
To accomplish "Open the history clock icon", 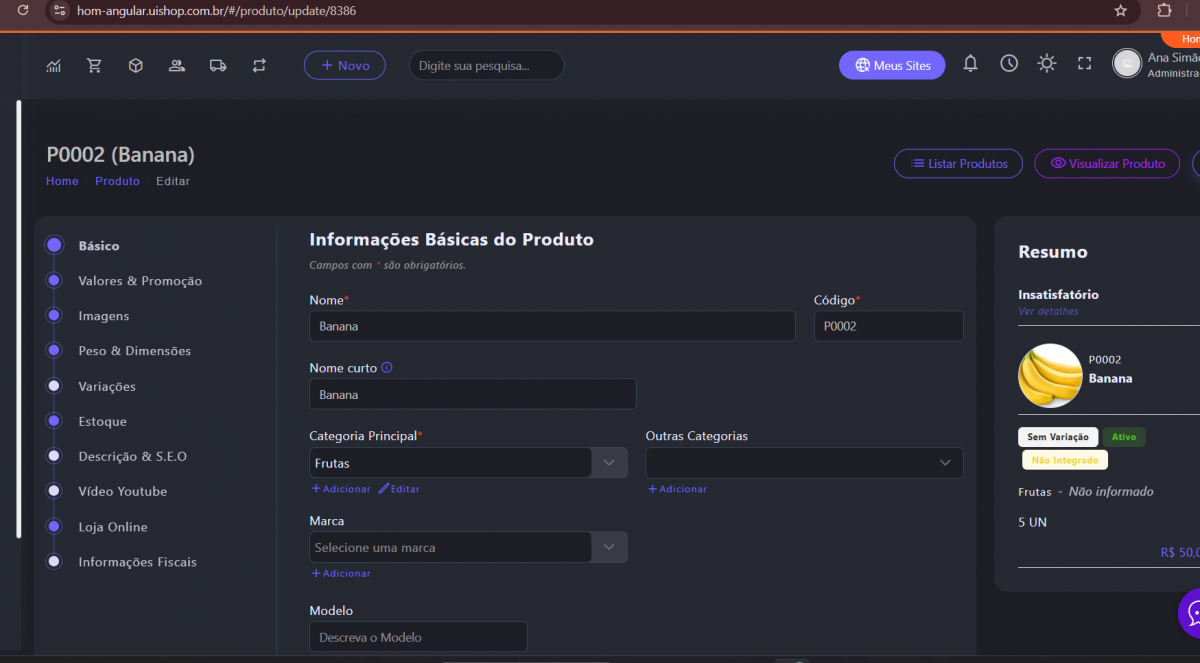I will click(x=1009, y=64).
